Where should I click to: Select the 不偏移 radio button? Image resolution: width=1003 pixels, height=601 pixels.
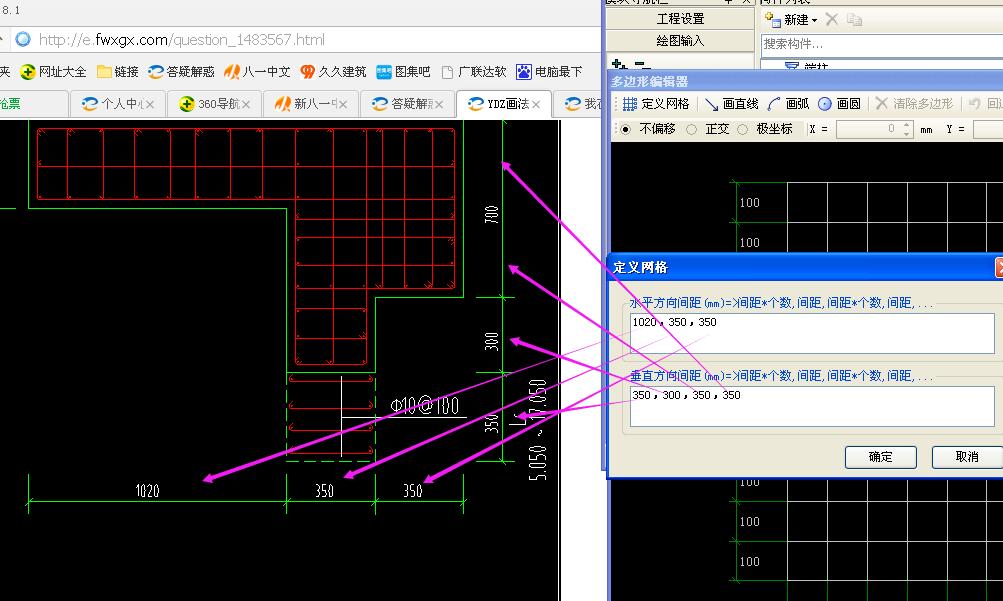(626, 129)
